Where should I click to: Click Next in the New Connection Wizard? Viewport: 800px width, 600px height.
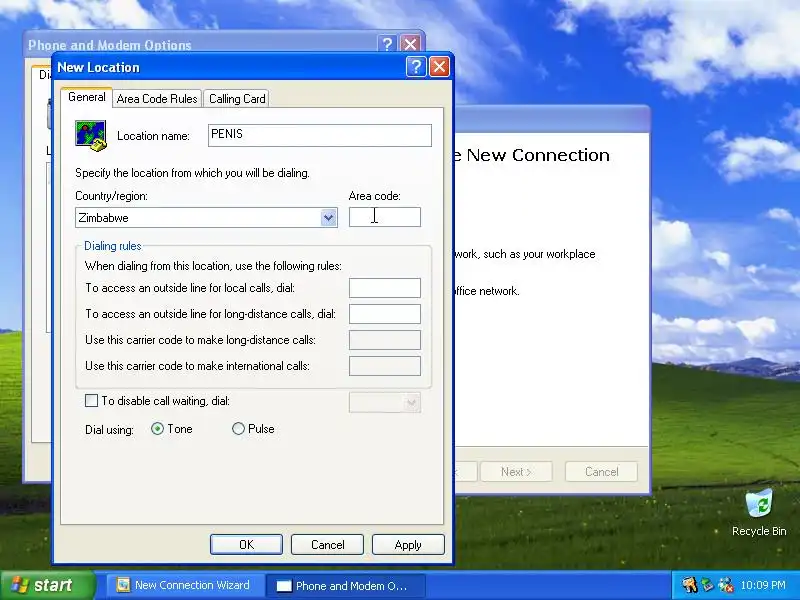point(516,471)
